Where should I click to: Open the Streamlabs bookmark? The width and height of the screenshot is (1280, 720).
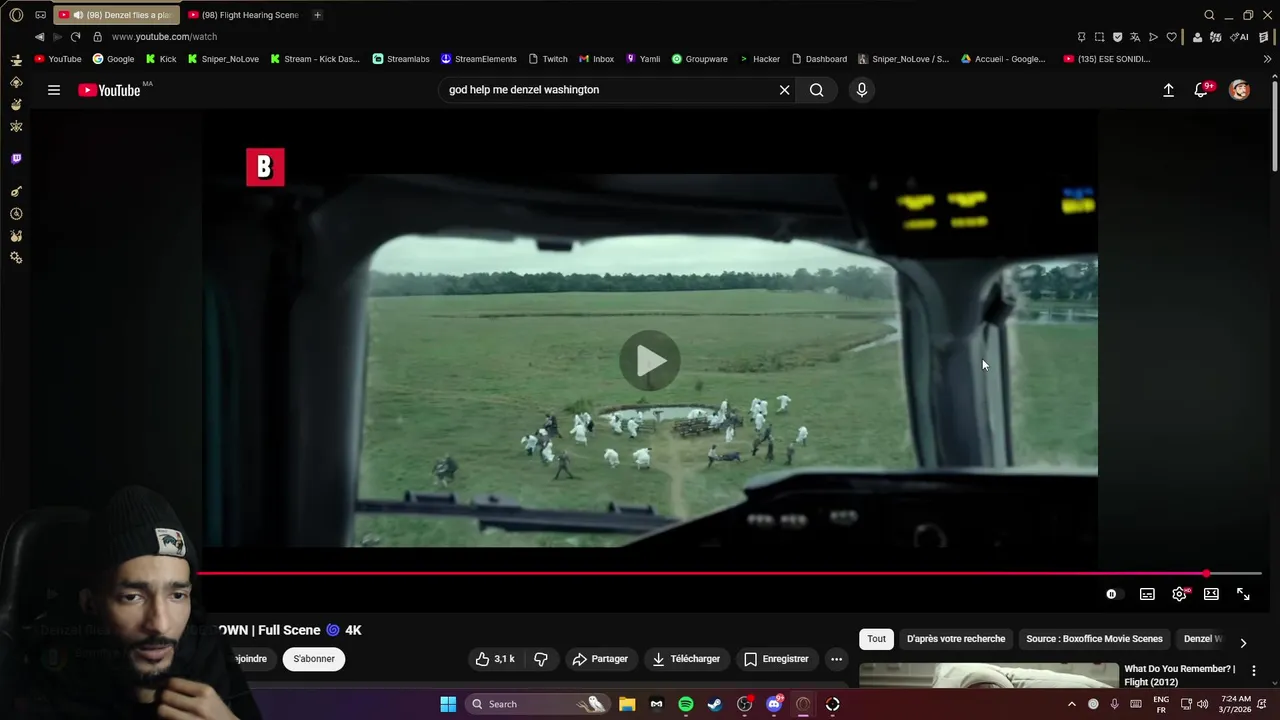coord(401,59)
